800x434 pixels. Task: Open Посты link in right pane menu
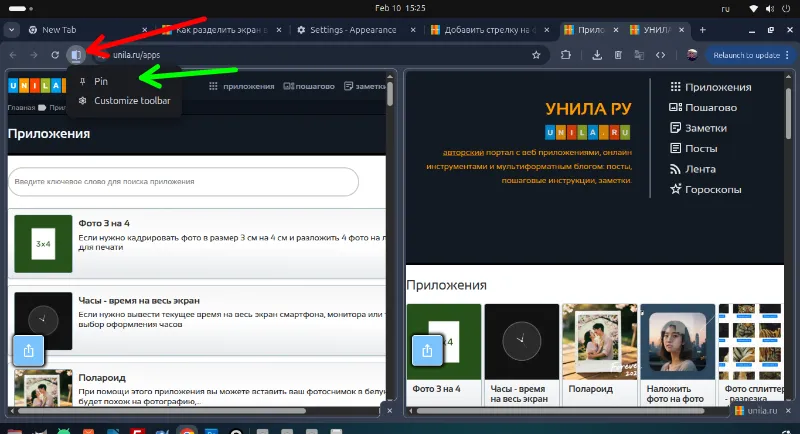click(x=693, y=148)
